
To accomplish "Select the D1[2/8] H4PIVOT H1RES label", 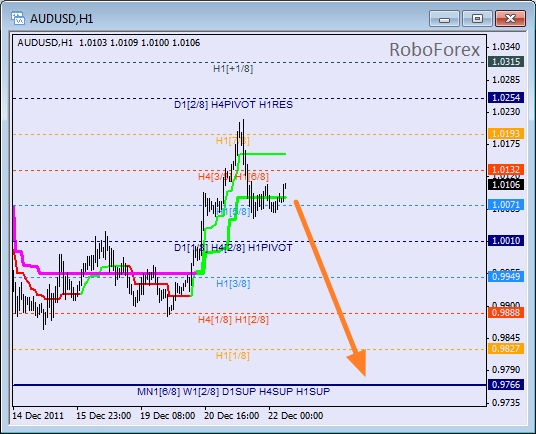I will (233, 105).
